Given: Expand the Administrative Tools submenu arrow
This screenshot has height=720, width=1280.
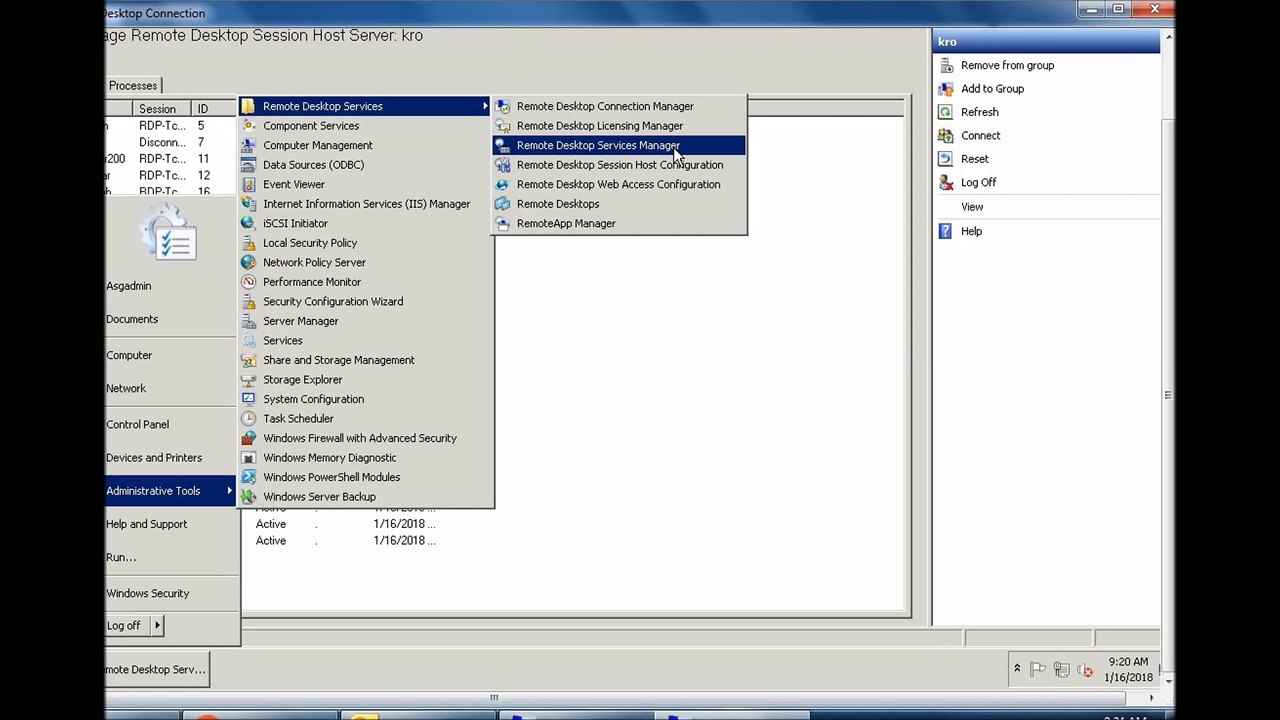Looking at the screenshot, I should (229, 491).
